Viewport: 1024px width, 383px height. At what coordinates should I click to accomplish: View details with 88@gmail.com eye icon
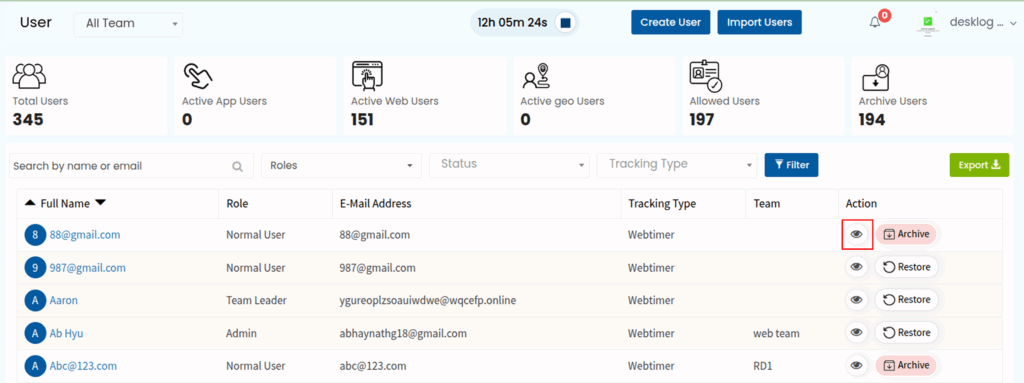[x=857, y=234]
